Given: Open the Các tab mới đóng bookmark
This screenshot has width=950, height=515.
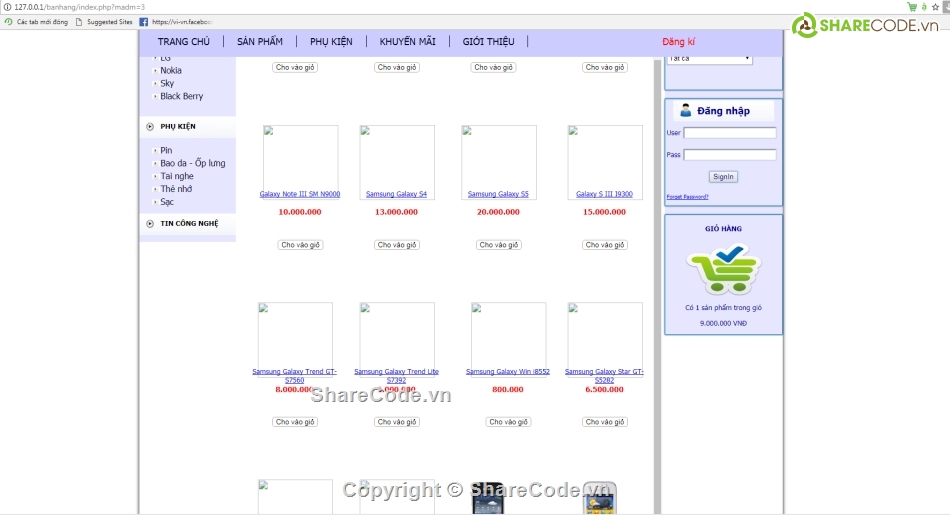Looking at the screenshot, I should pos(36,22).
